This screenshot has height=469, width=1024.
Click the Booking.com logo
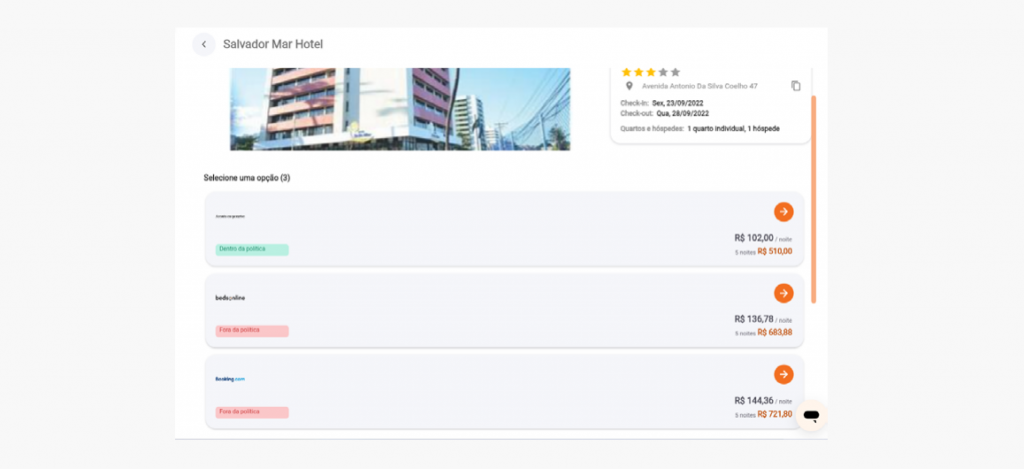(x=230, y=379)
